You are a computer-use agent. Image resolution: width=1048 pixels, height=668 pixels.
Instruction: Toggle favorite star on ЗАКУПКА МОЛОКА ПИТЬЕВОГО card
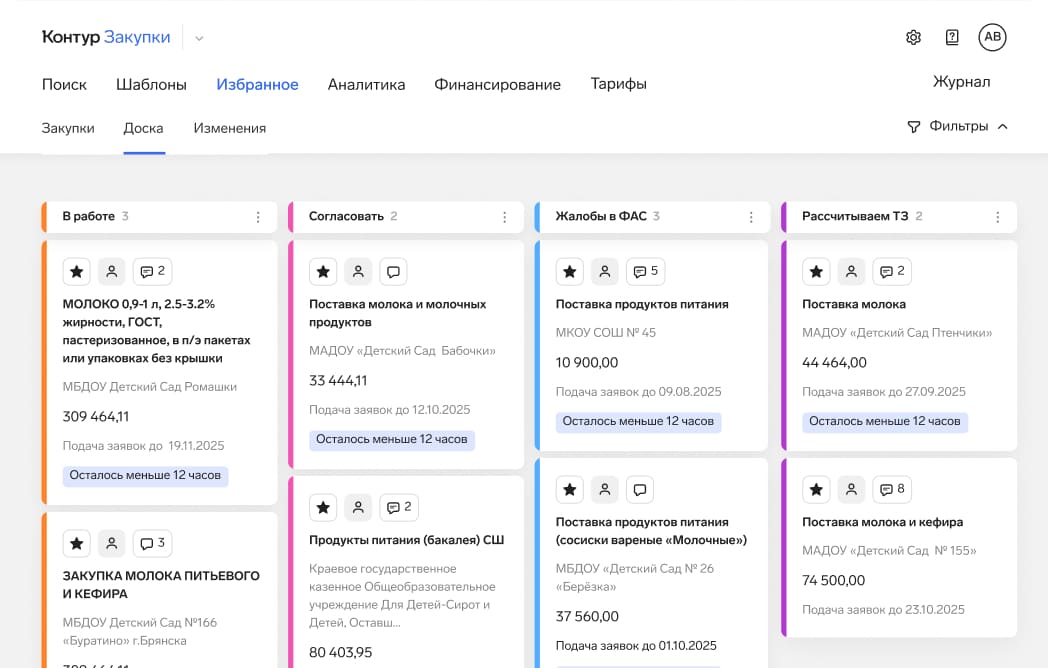click(x=77, y=543)
